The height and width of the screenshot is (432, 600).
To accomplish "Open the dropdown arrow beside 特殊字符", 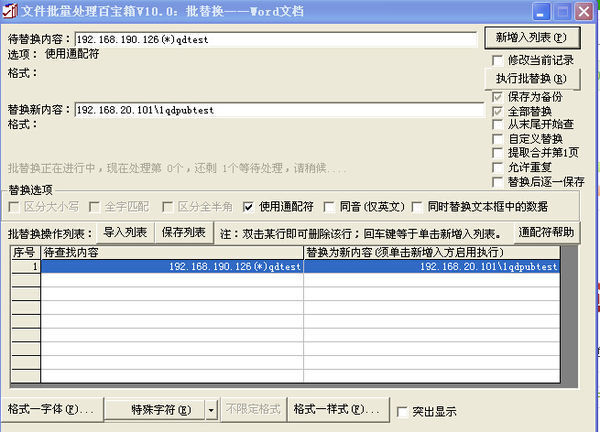I will (211, 410).
